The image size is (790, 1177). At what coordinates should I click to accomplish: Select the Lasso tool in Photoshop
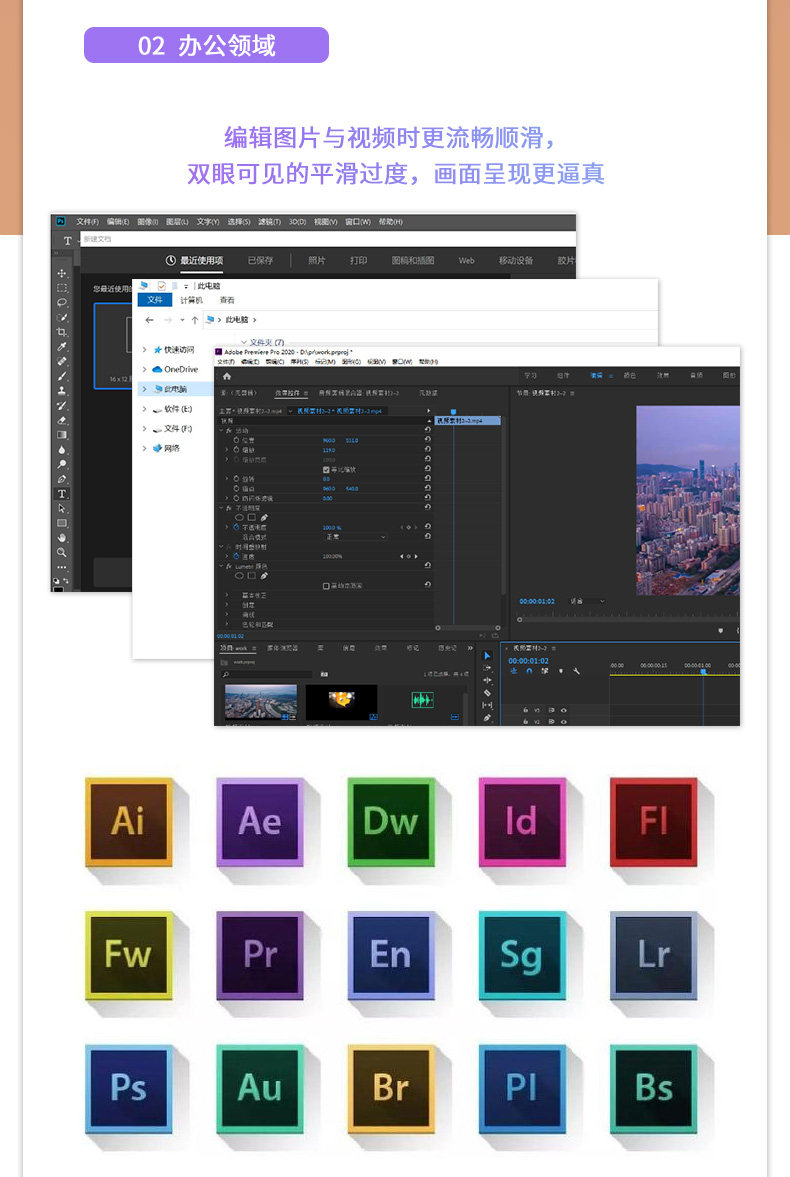62,303
